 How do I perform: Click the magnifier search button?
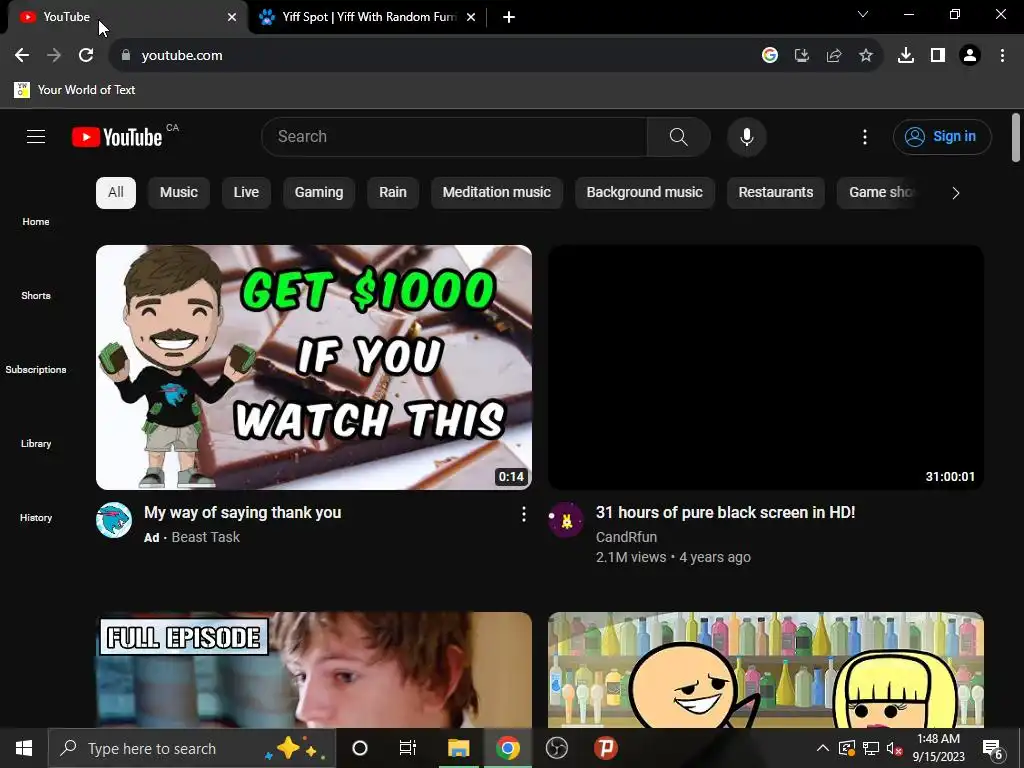click(679, 136)
